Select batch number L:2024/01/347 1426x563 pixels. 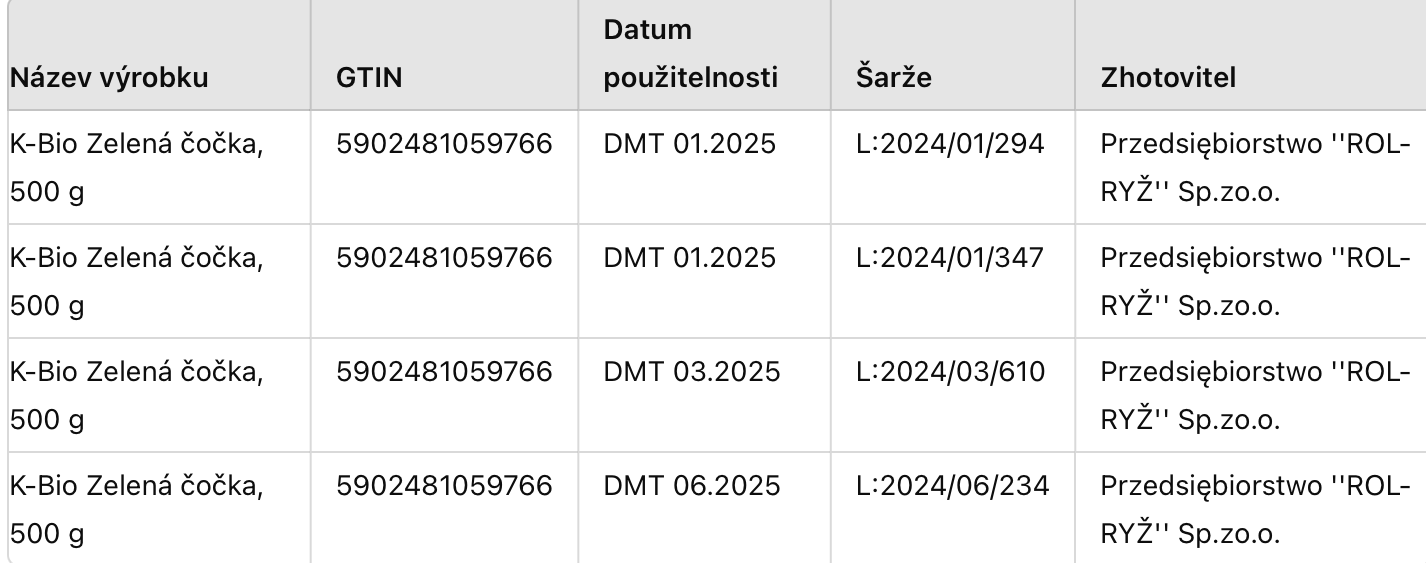tap(953, 258)
